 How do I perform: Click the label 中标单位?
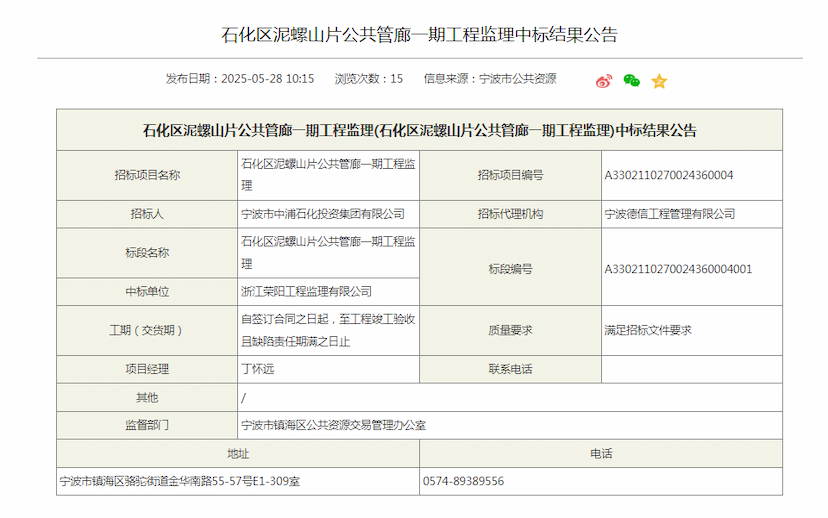pos(147,291)
